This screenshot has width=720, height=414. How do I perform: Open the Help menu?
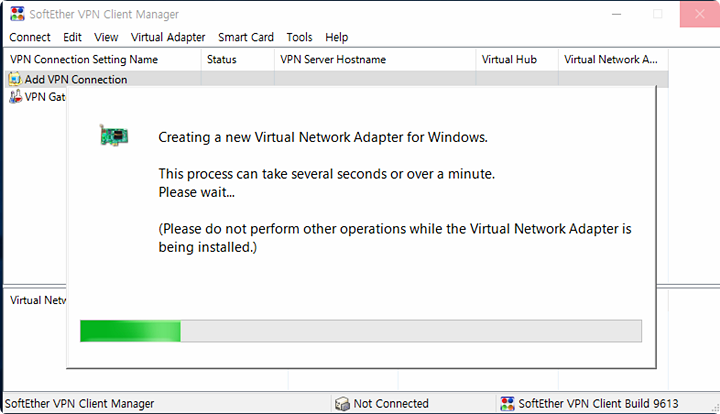coord(337,37)
